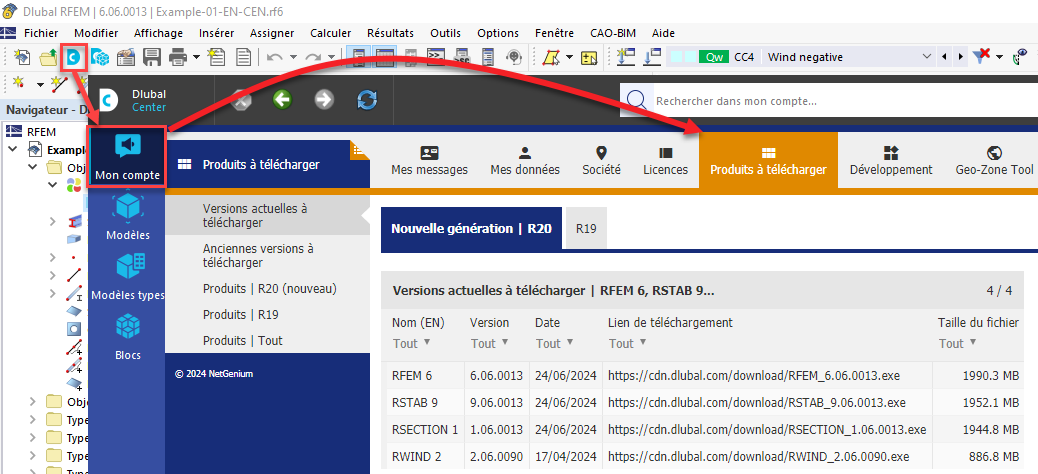Redo the last undone action
The image size is (1038, 474).
(x=312, y=58)
